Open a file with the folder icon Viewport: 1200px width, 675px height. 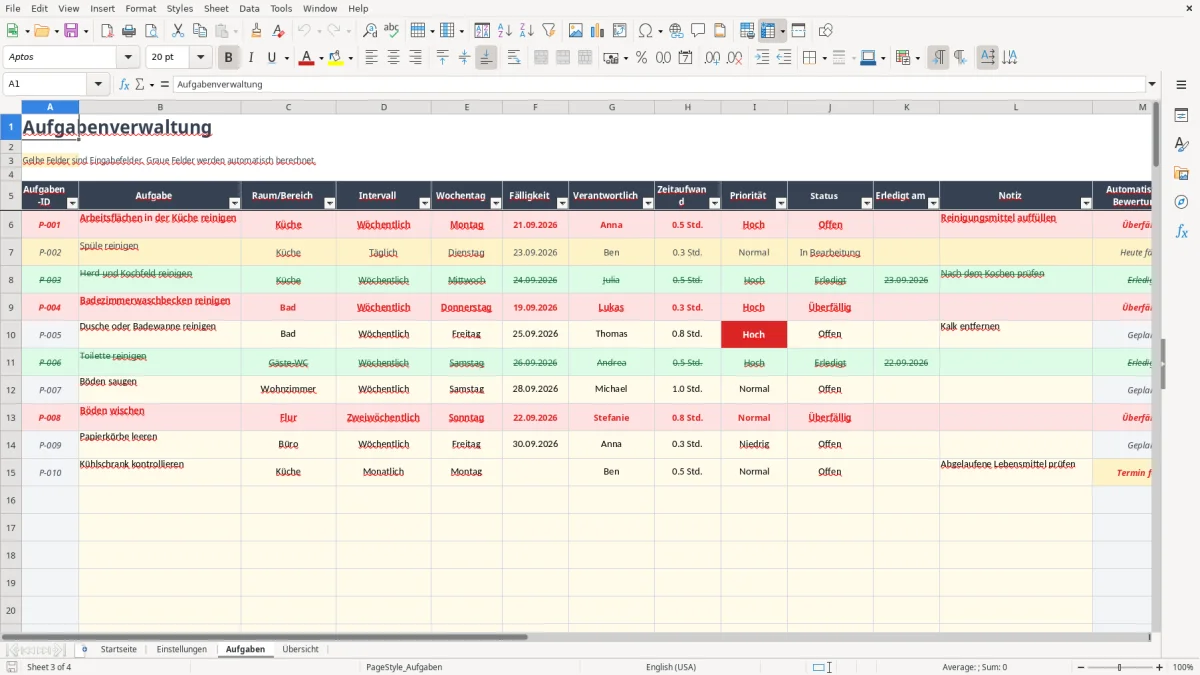tap(40, 31)
